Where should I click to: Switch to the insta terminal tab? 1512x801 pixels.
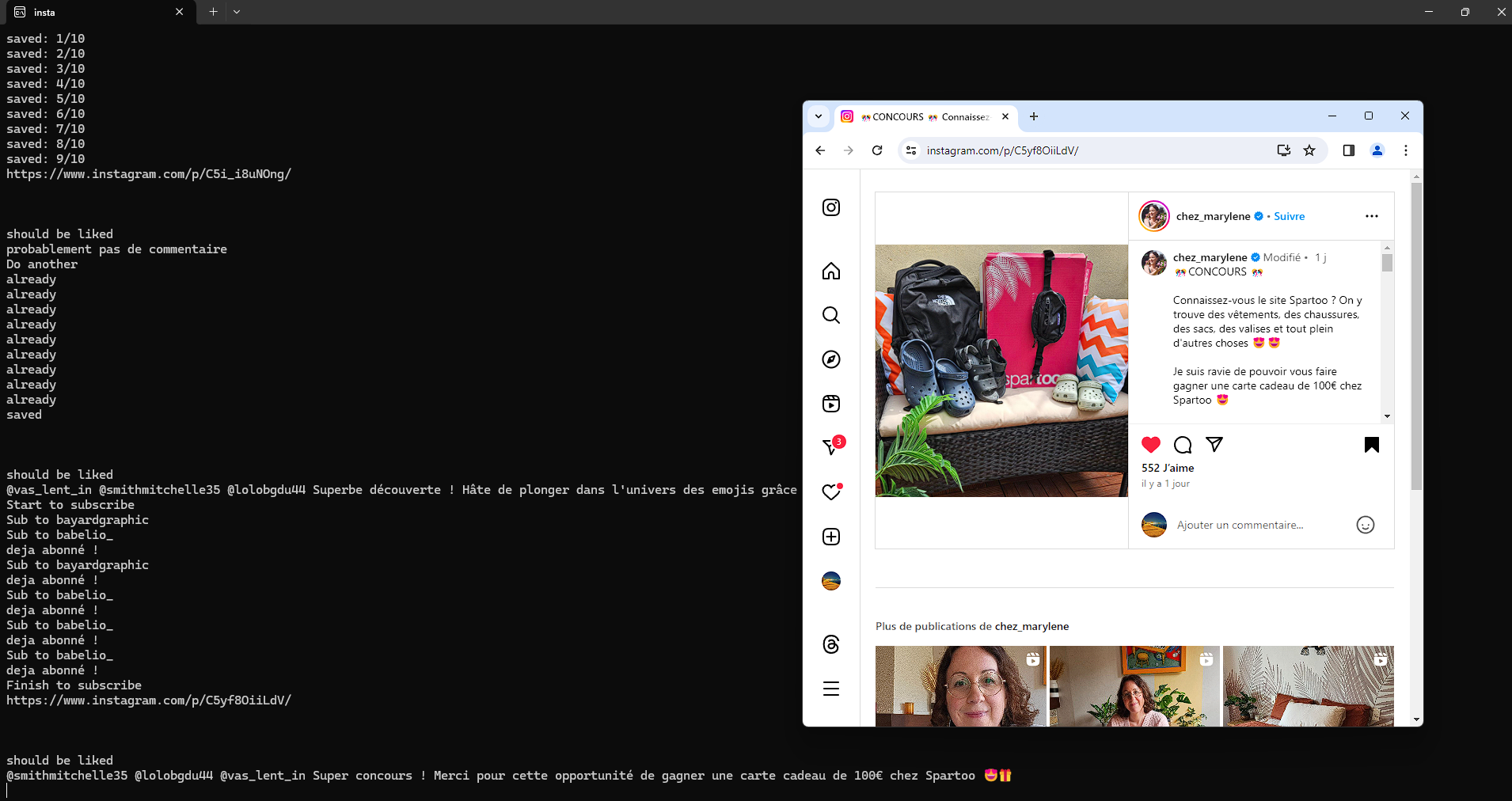95,12
